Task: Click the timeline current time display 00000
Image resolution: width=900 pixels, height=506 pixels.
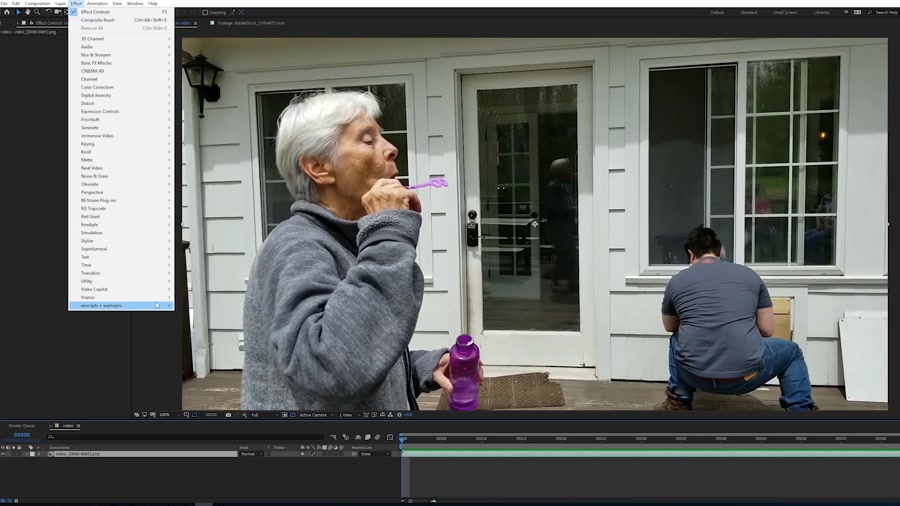Action: pyautogui.click(x=22, y=435)
